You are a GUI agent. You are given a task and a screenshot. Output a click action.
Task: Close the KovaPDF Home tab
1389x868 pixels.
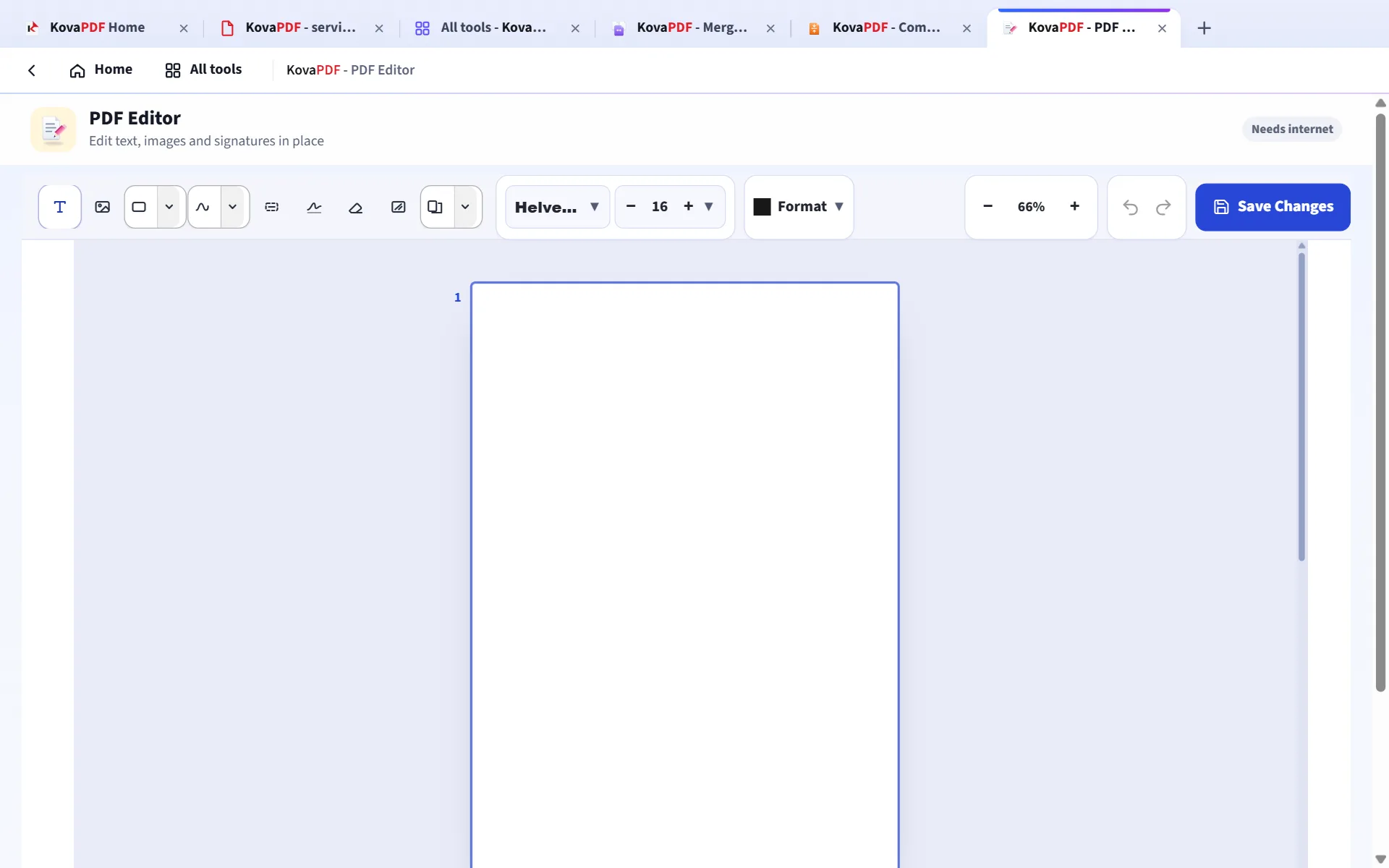184,28
